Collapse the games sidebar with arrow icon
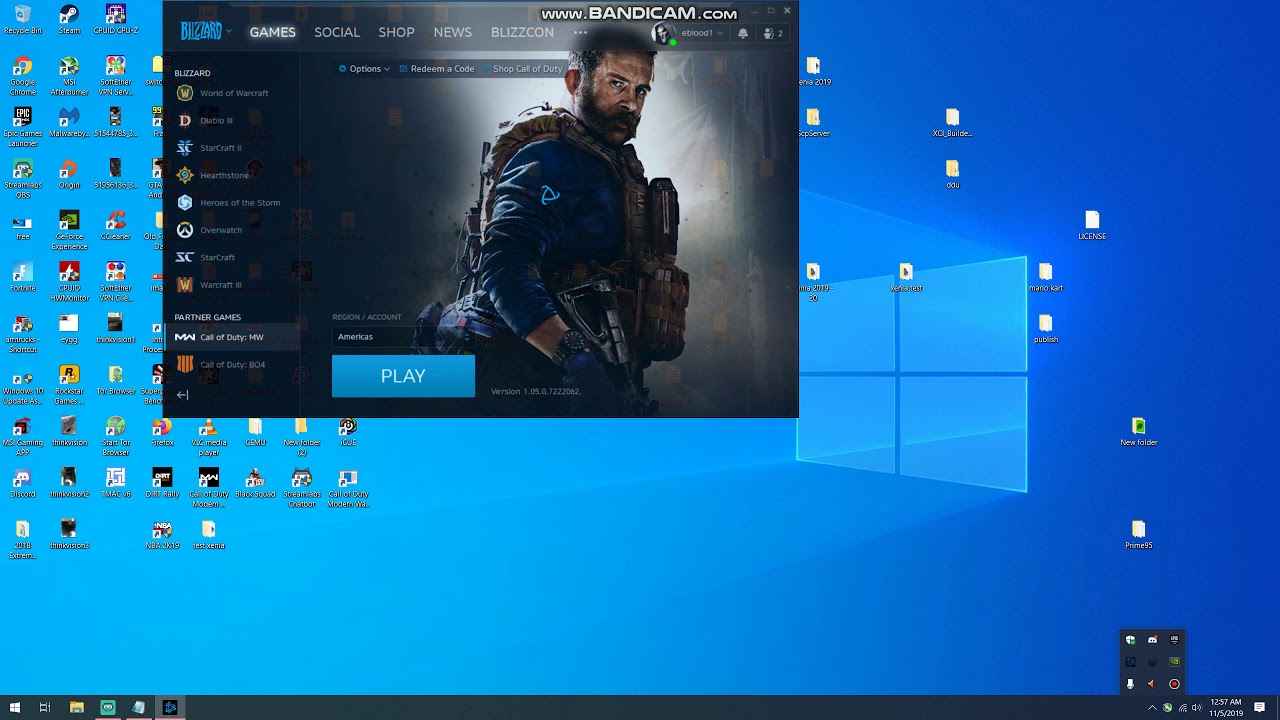 click(183, 395)
